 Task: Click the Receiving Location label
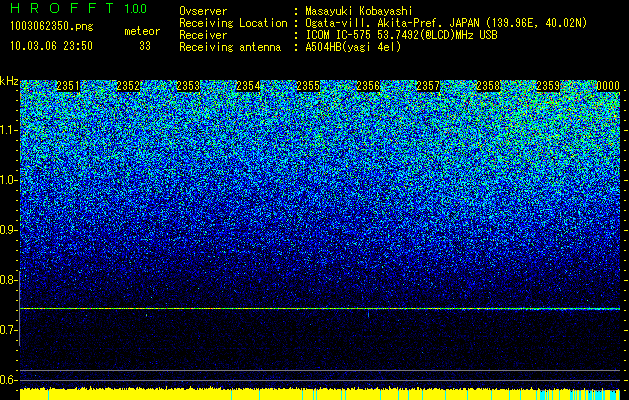coord(233,23)
